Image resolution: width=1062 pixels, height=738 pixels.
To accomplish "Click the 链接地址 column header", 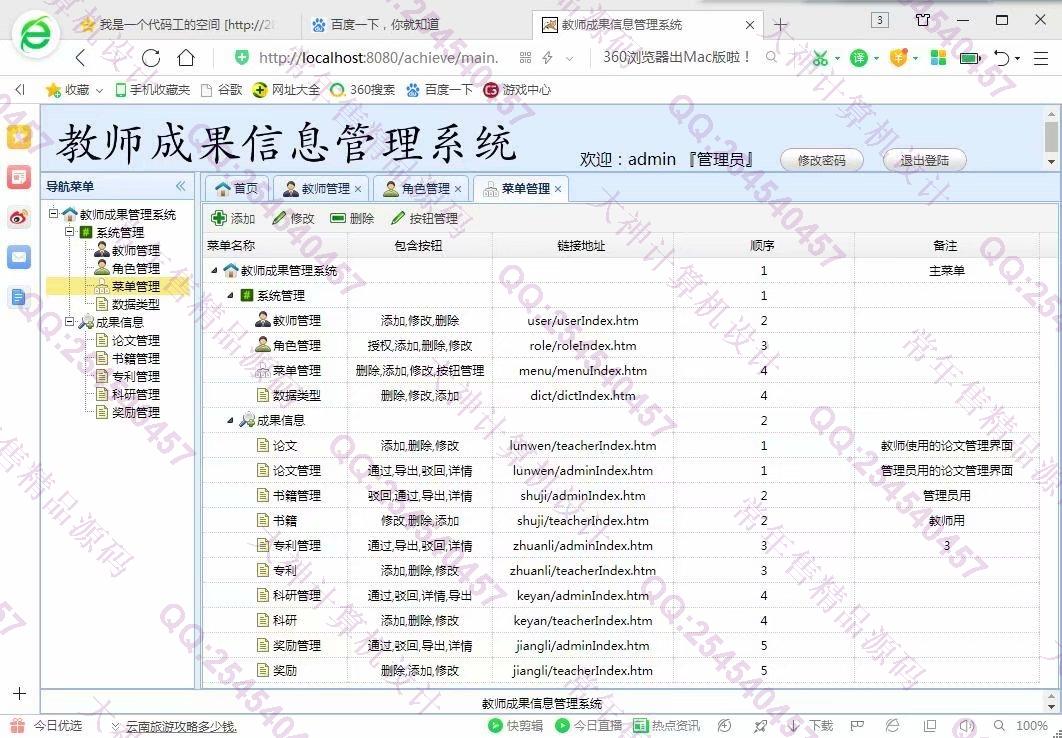I will click(x=582, y=246).
